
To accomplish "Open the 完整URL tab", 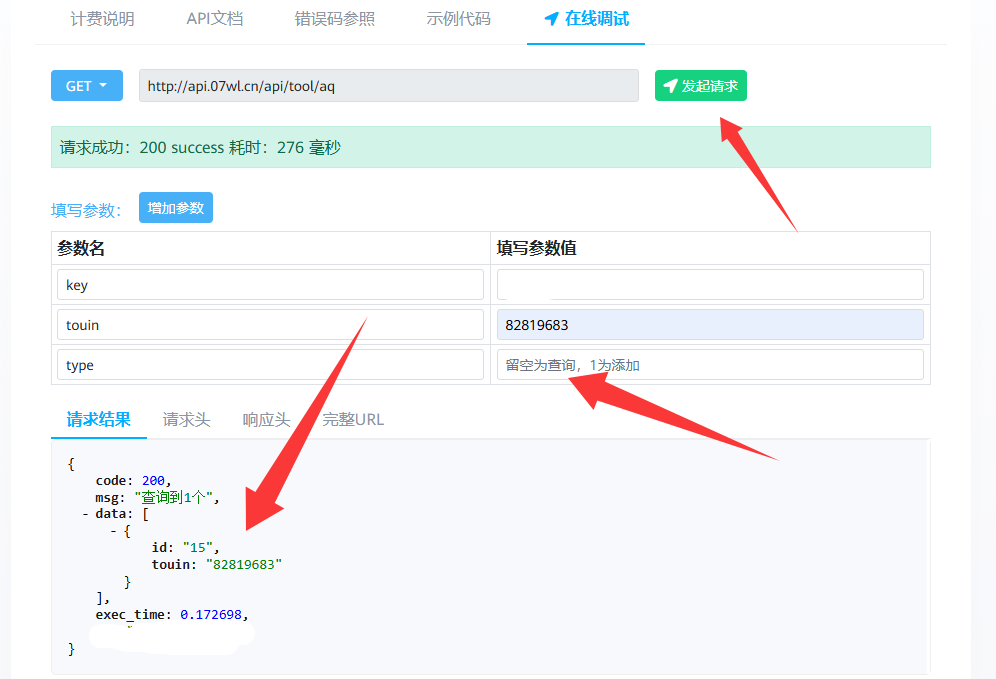I will click(352, 419).
